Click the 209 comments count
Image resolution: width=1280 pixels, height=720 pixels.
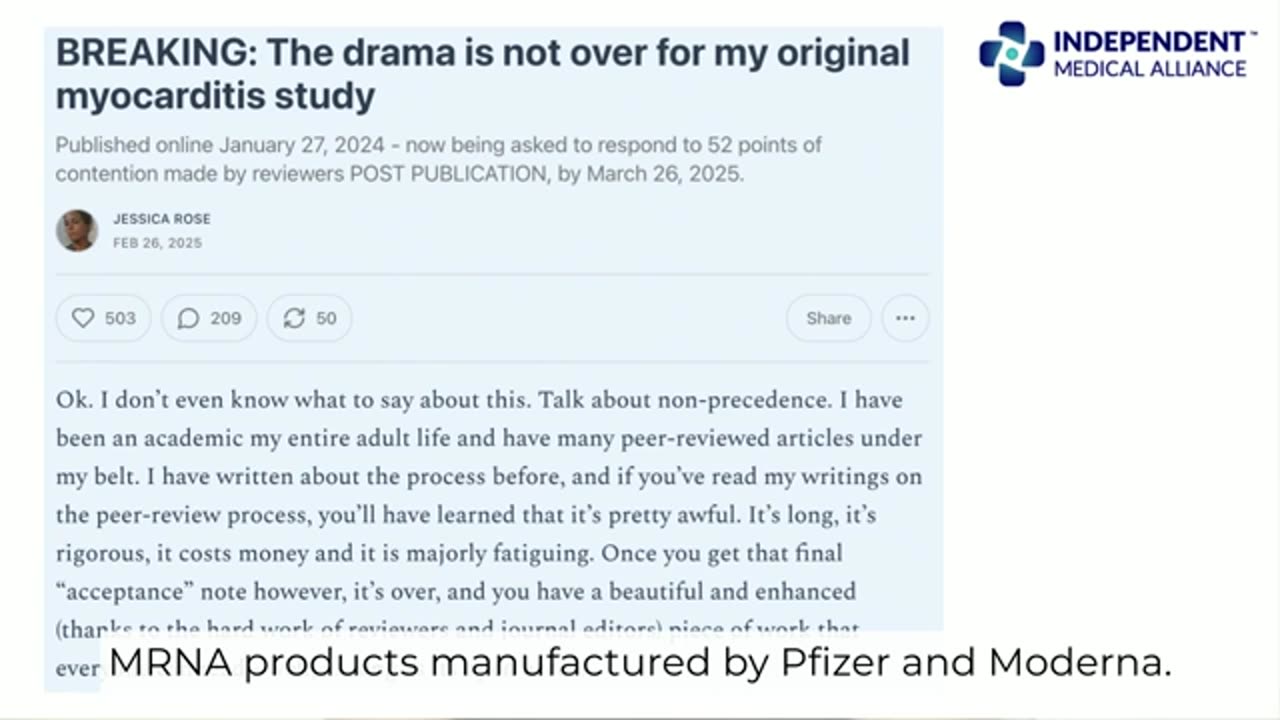point(226,318)
